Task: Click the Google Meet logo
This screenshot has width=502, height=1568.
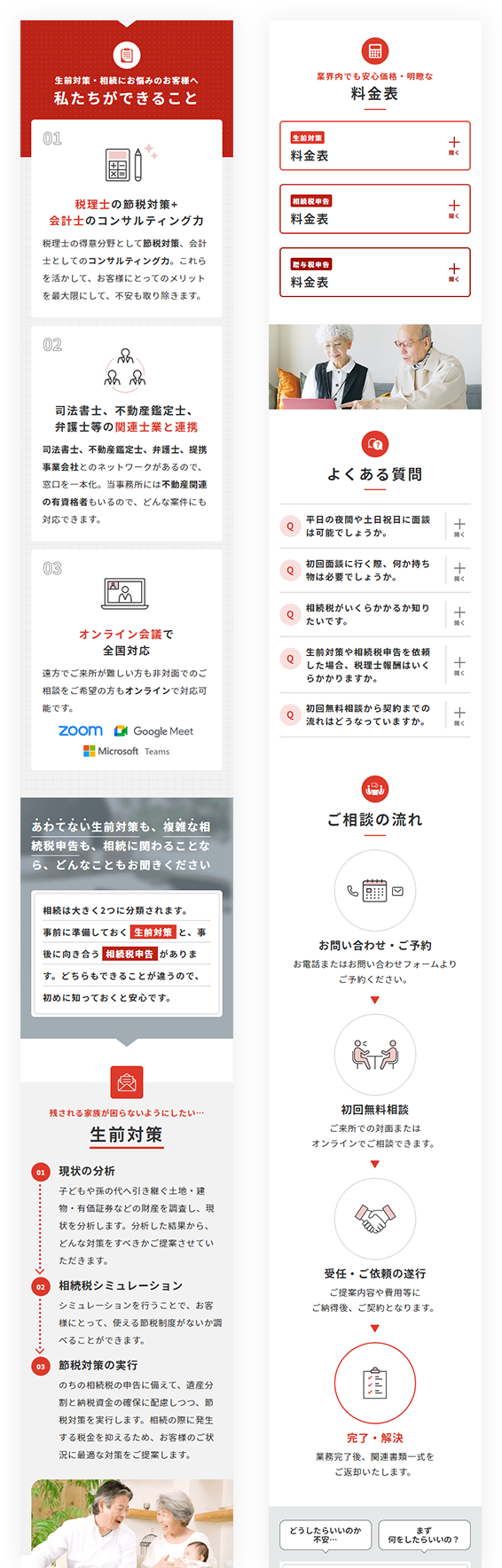Action: tap(153, 731)
